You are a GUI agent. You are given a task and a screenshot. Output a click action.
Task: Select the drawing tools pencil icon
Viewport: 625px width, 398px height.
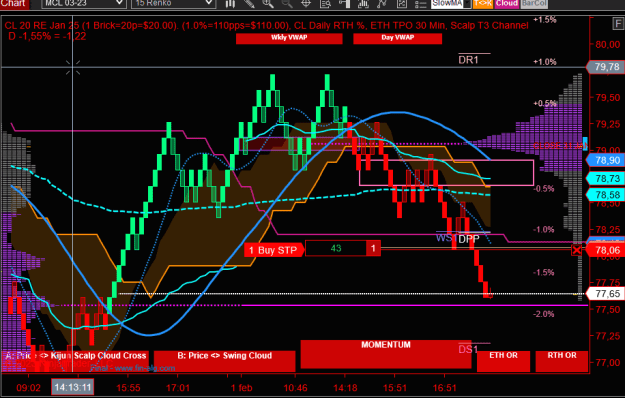[x=249, y=4]
